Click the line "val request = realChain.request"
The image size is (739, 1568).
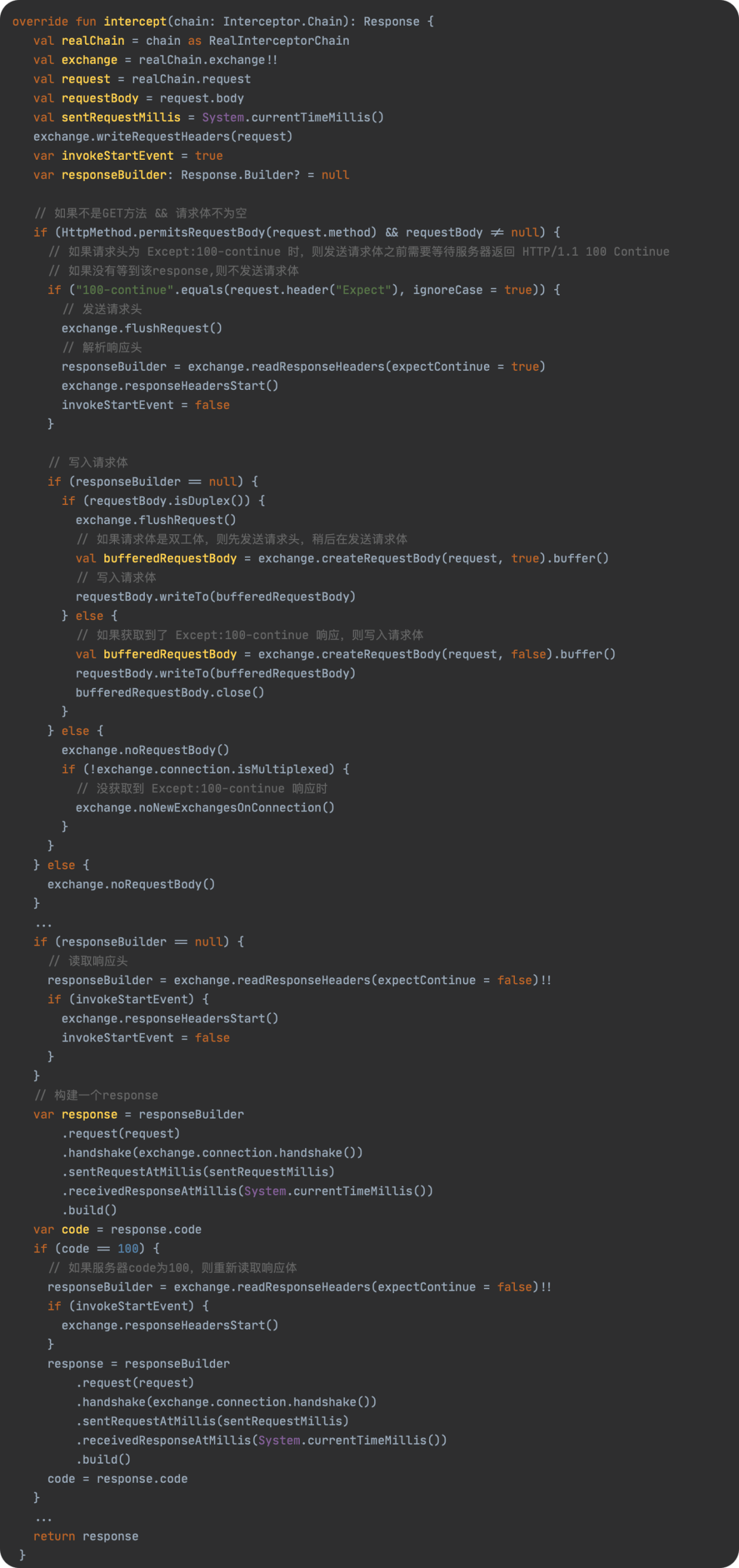(142, 79)
